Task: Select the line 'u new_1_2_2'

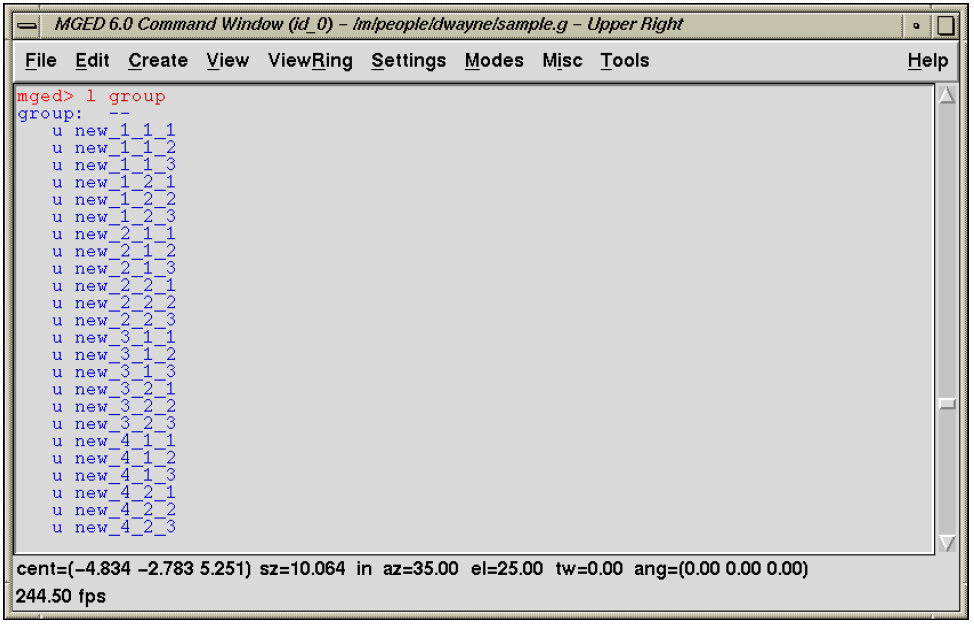Action: coord(114,200)
